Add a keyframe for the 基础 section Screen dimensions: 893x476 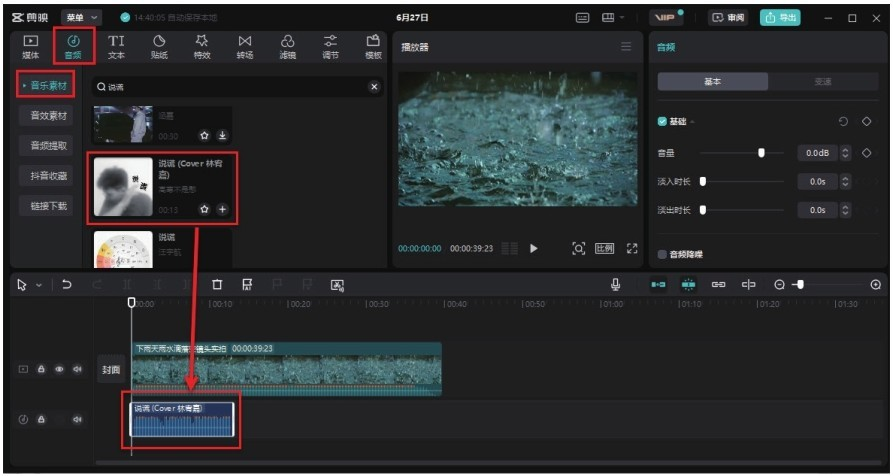coord(866,122)
